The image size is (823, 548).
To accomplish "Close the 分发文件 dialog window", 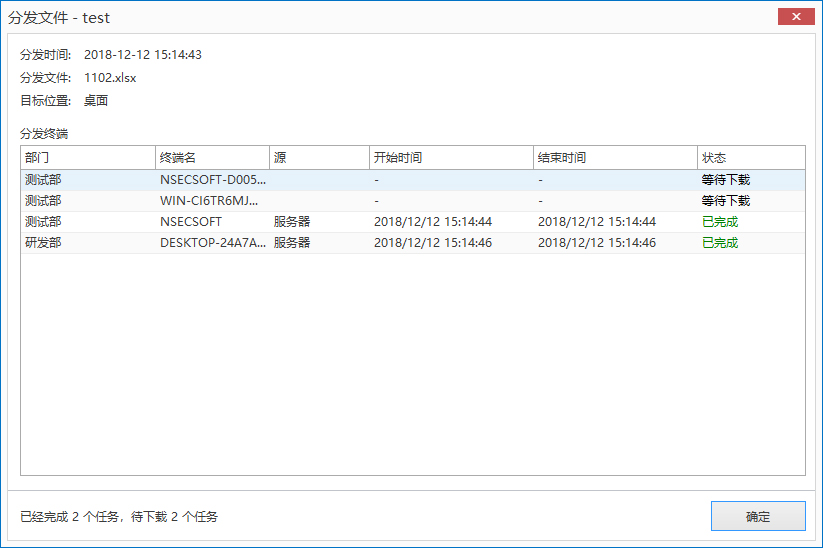I will [x=794, y=17].
